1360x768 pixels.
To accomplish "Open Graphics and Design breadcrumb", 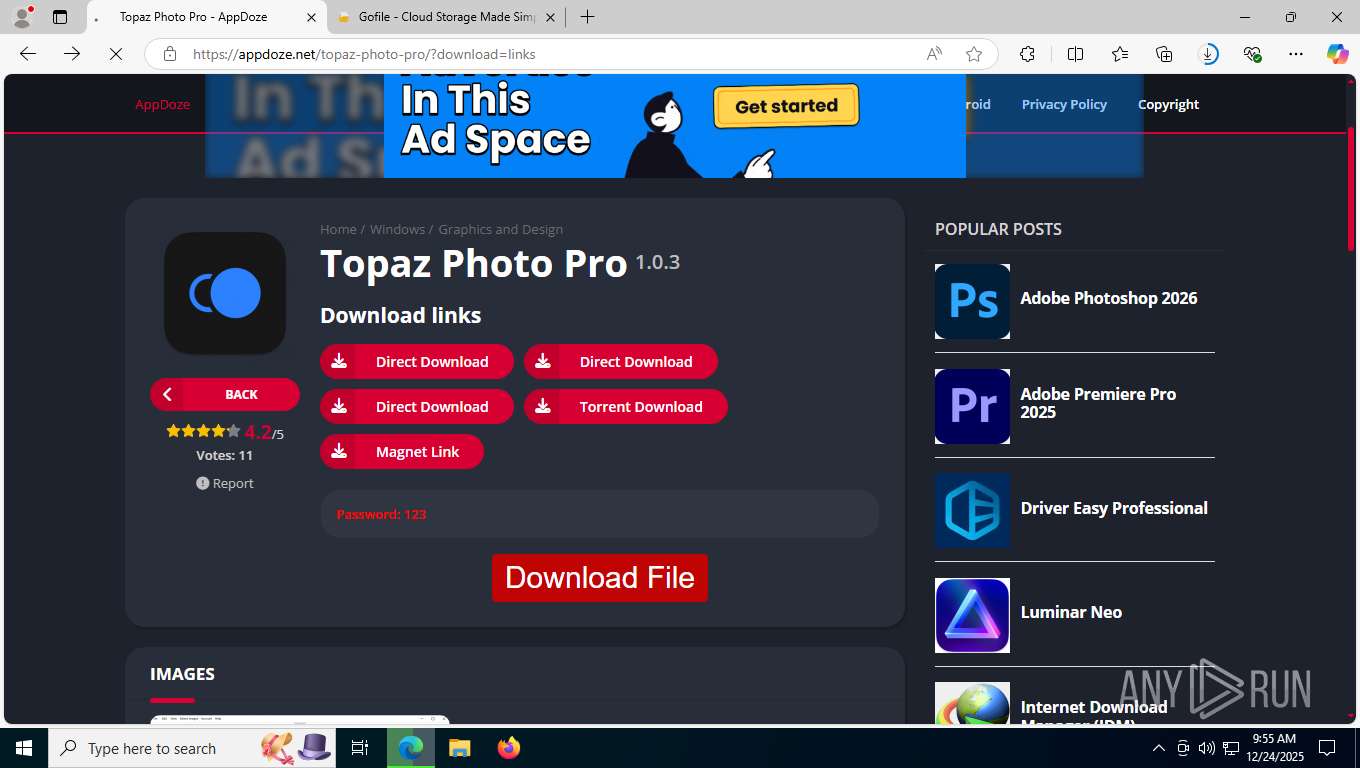I will point(500,229).
